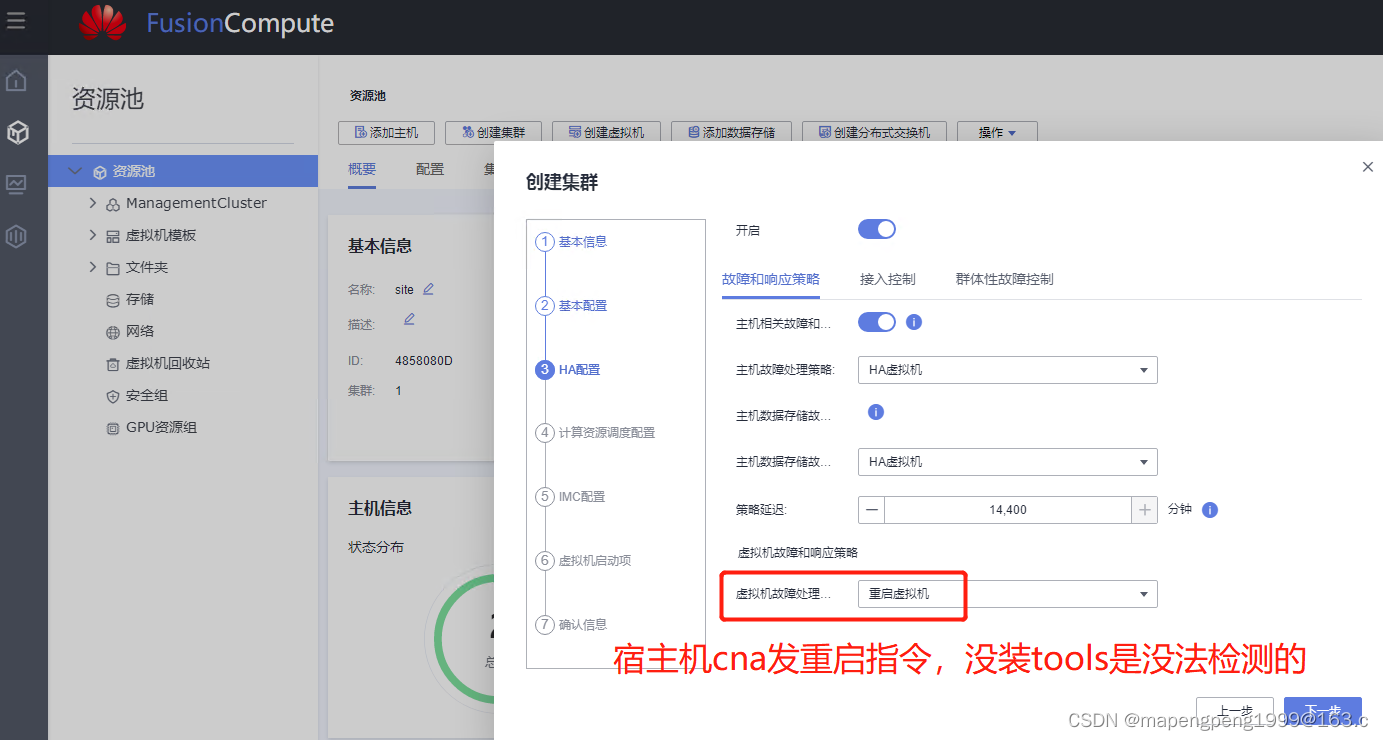Click the 策略延迟 value field 14,400
Screen dimensions: 1383x740
tap(1008, 510)
